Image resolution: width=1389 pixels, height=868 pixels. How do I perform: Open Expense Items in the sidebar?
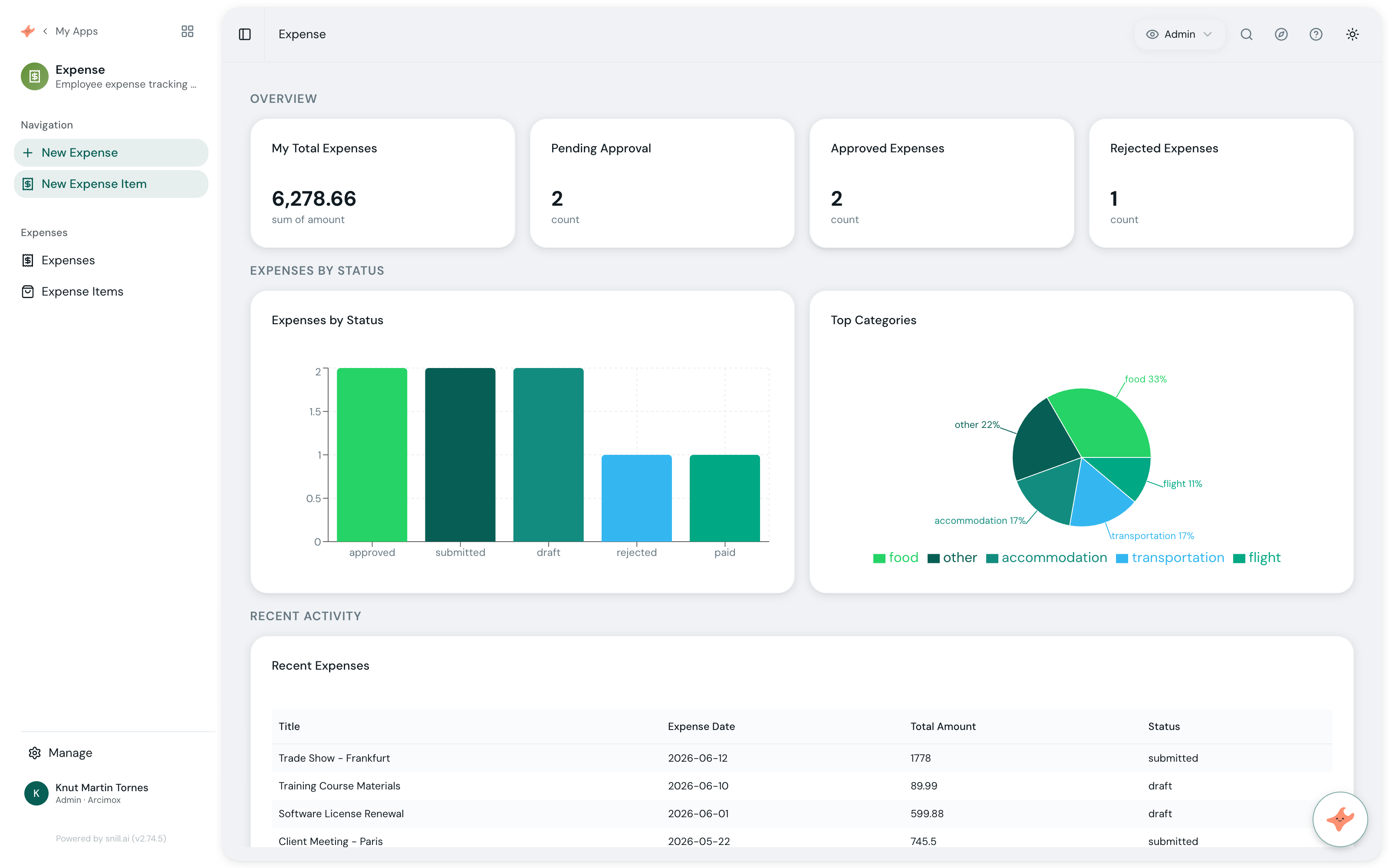click(x=111, y=292)
